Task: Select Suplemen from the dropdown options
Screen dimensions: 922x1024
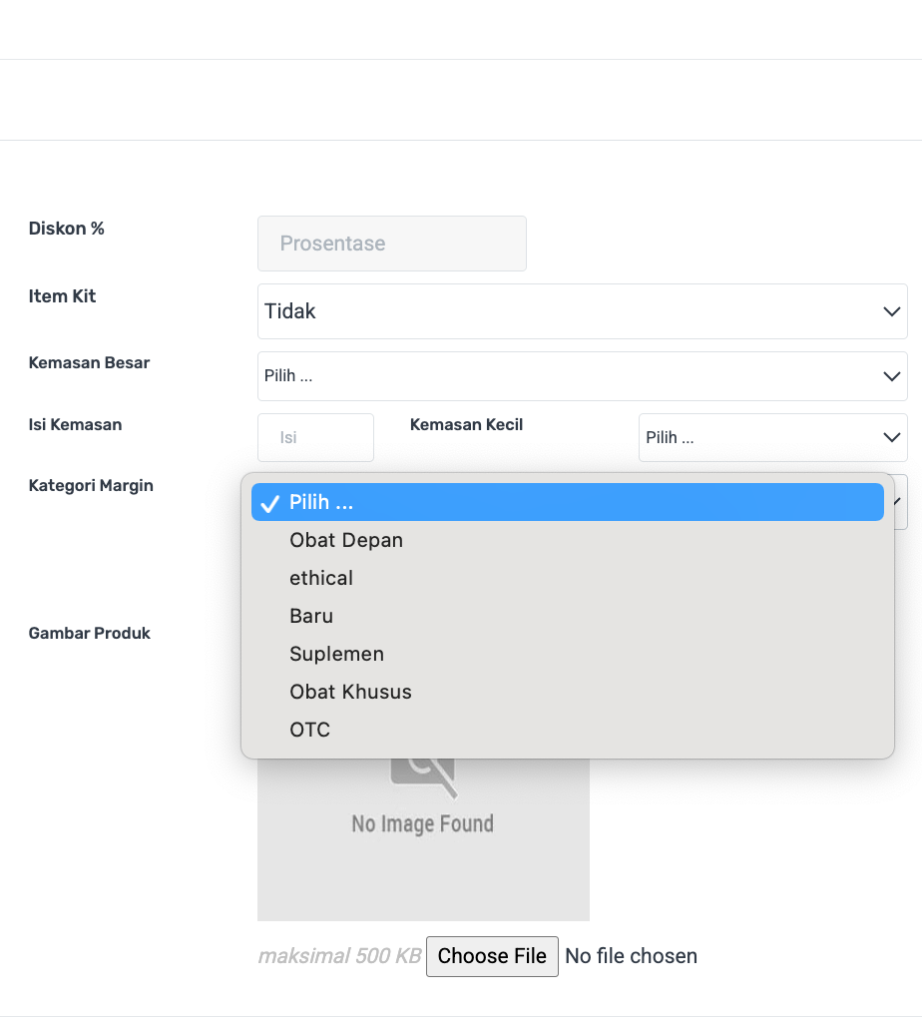Action: click(337, 654)
